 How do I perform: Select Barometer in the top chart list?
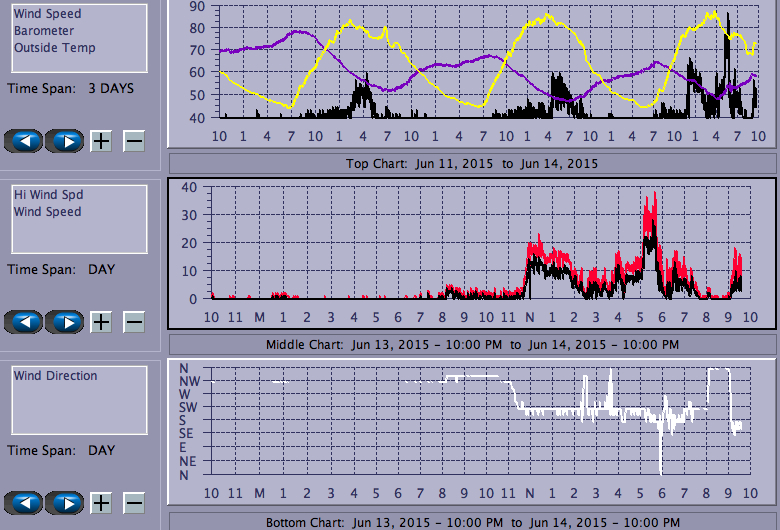[43, 31]
